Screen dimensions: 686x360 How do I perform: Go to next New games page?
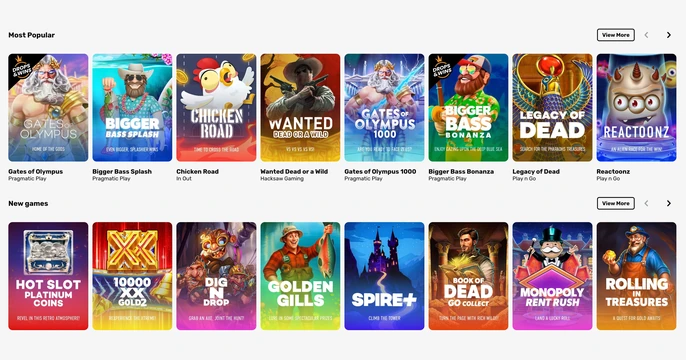pyautogui.click(x=668, y=203)
